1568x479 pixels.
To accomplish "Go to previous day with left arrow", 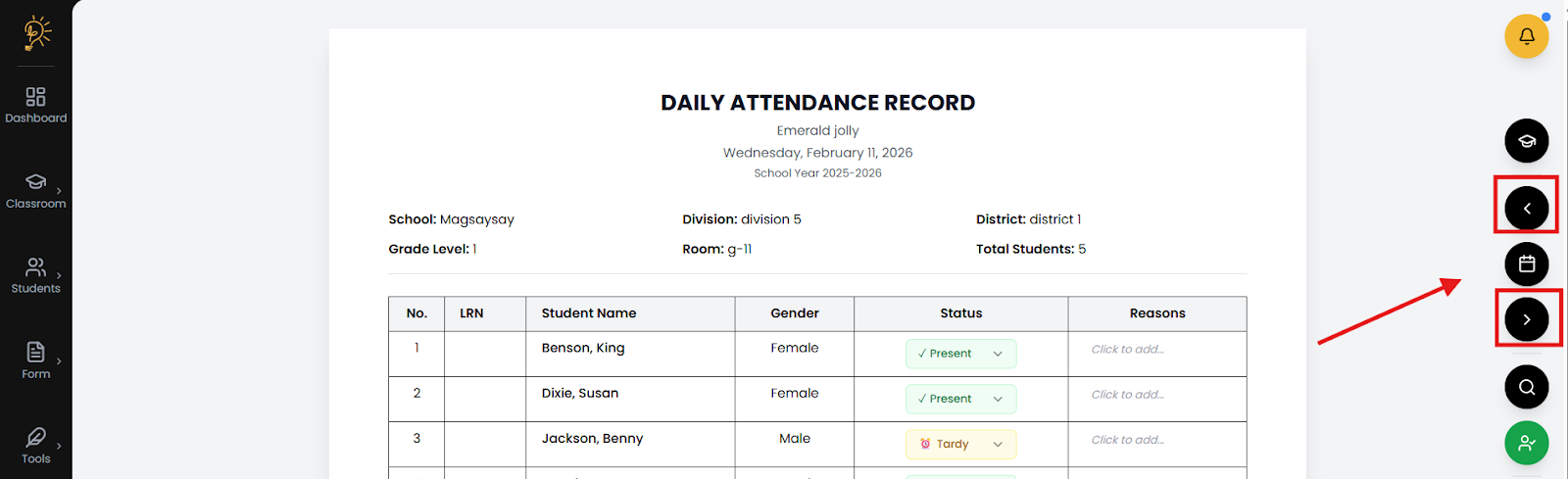I will coord(1526,209).
